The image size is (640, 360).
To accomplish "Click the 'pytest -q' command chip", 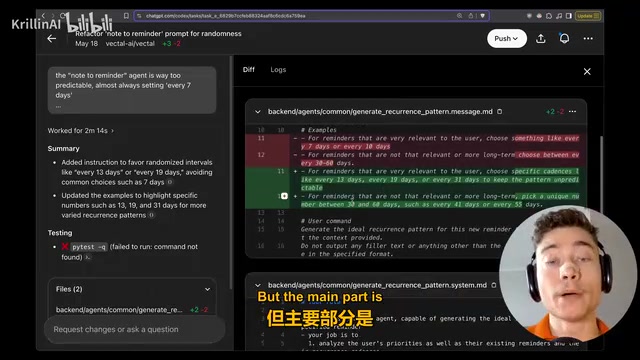I will click(x=89, y=247).
